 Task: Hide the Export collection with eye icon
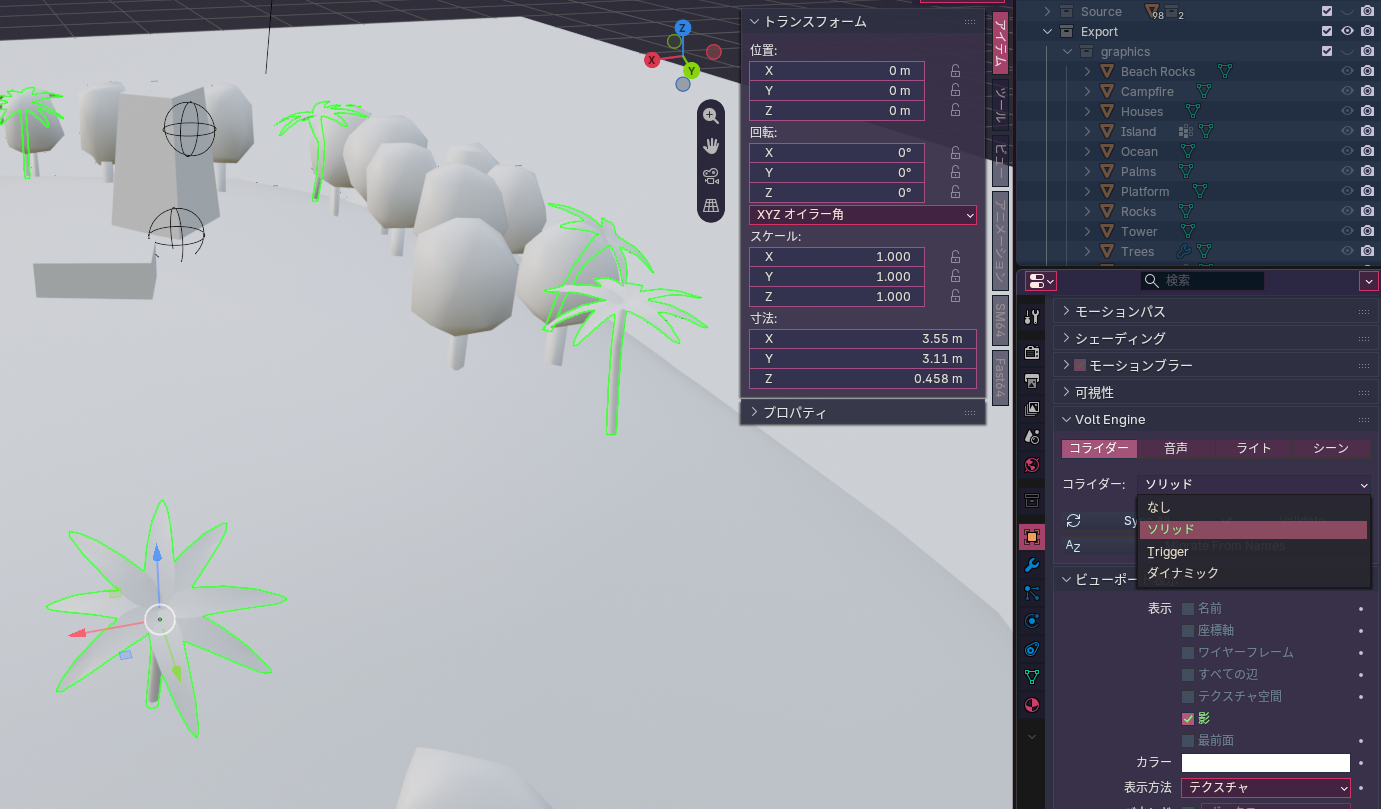(1347, 31)
